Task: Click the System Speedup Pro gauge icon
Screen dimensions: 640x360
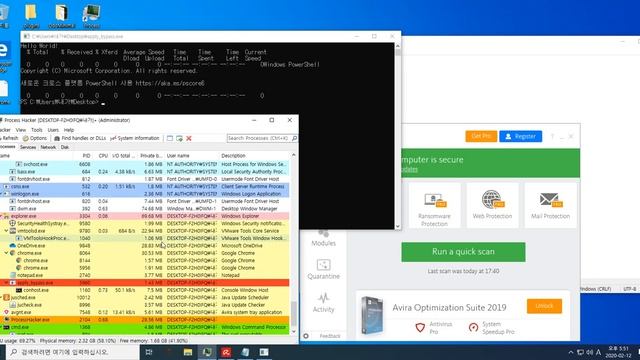Action: click(x=473, y=327)
